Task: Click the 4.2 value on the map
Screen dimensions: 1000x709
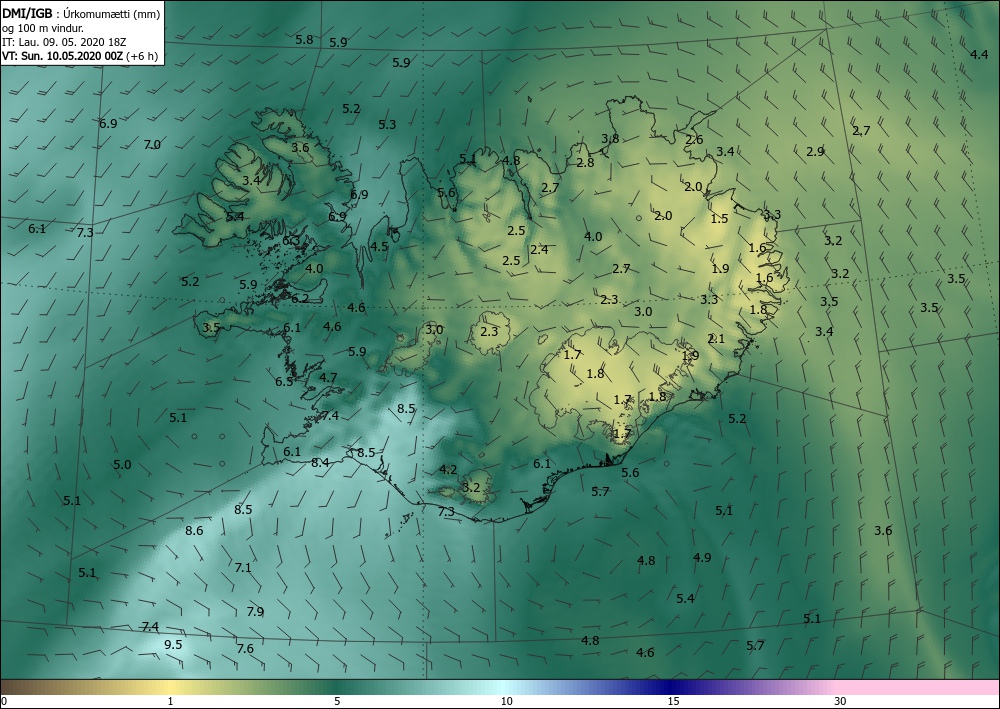Action: (x=448, y=470)
